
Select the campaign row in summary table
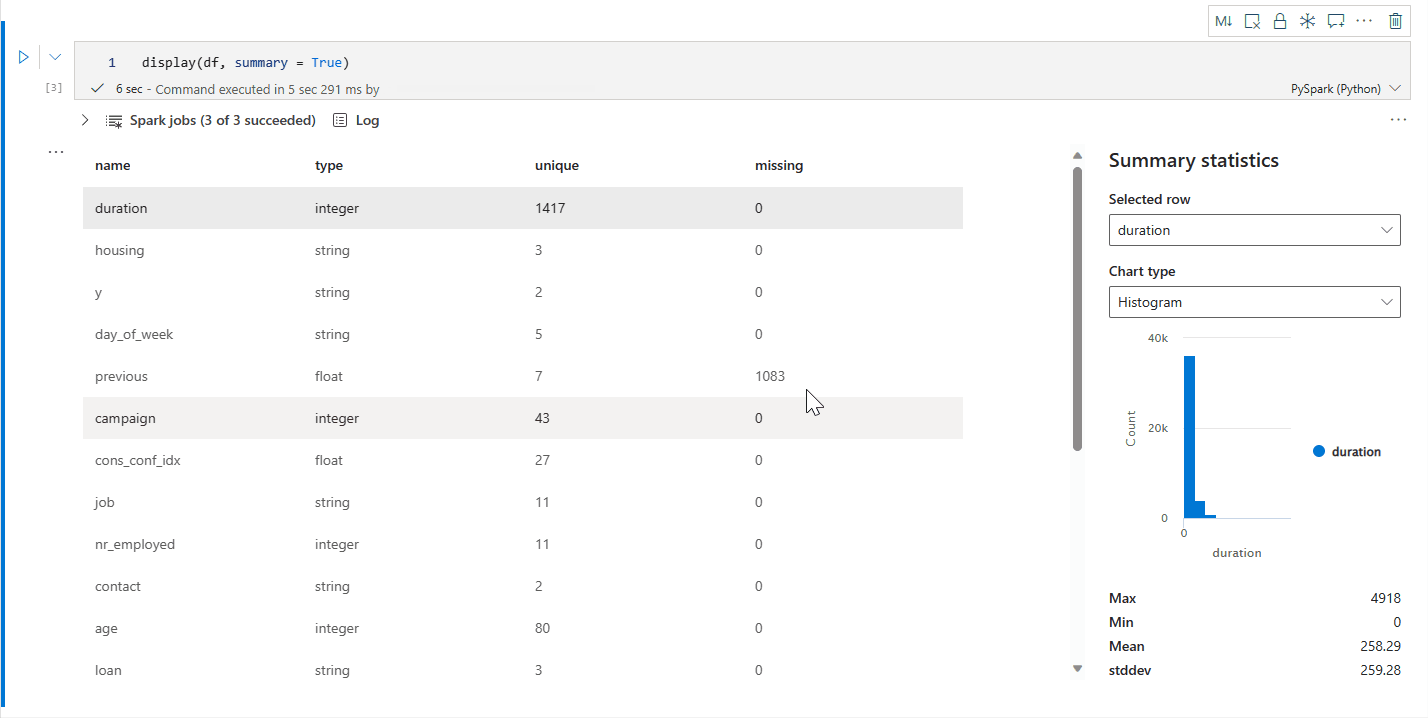(x=523, y=418)
